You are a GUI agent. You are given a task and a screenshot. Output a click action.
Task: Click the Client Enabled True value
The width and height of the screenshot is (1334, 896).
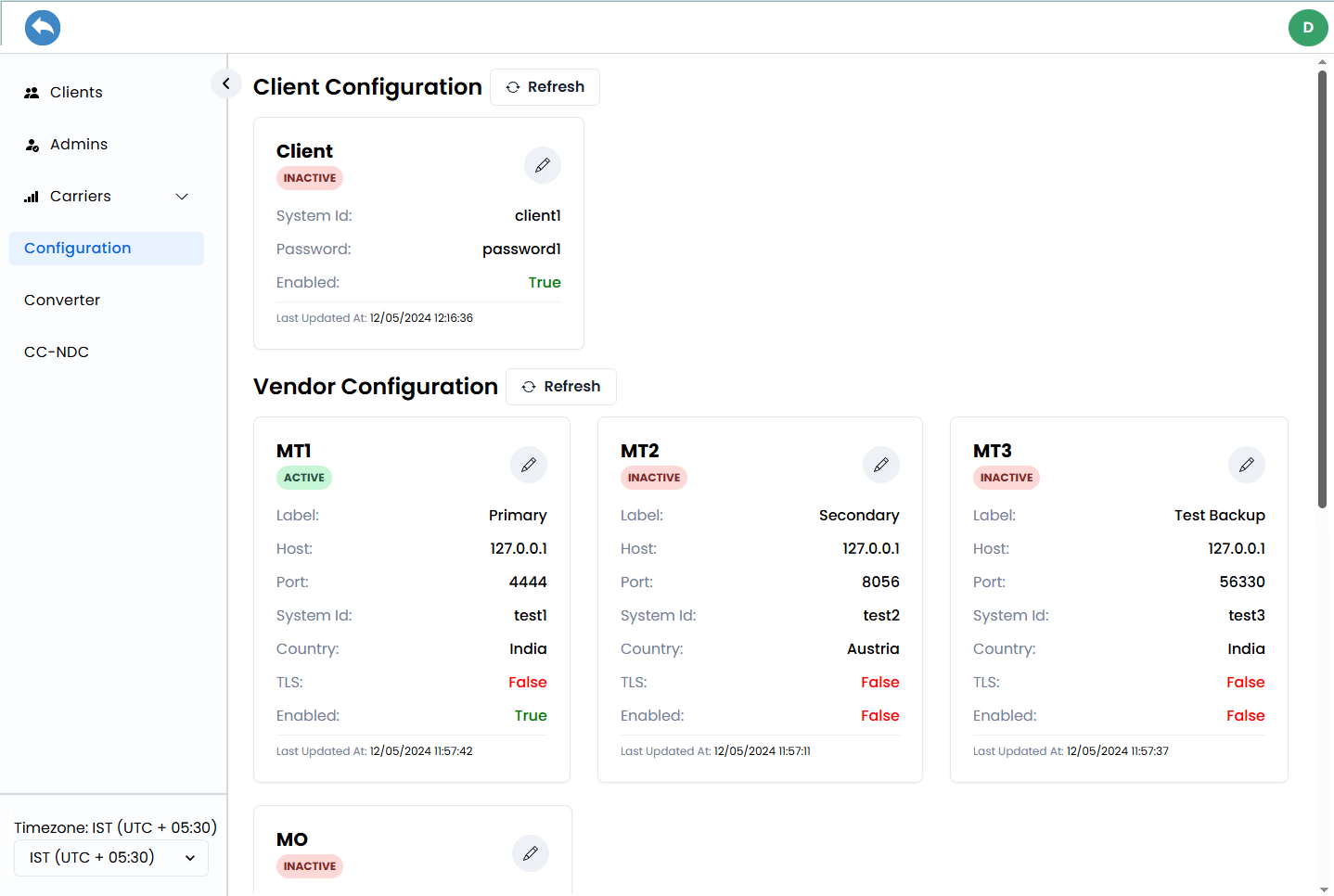click(545, 283)
